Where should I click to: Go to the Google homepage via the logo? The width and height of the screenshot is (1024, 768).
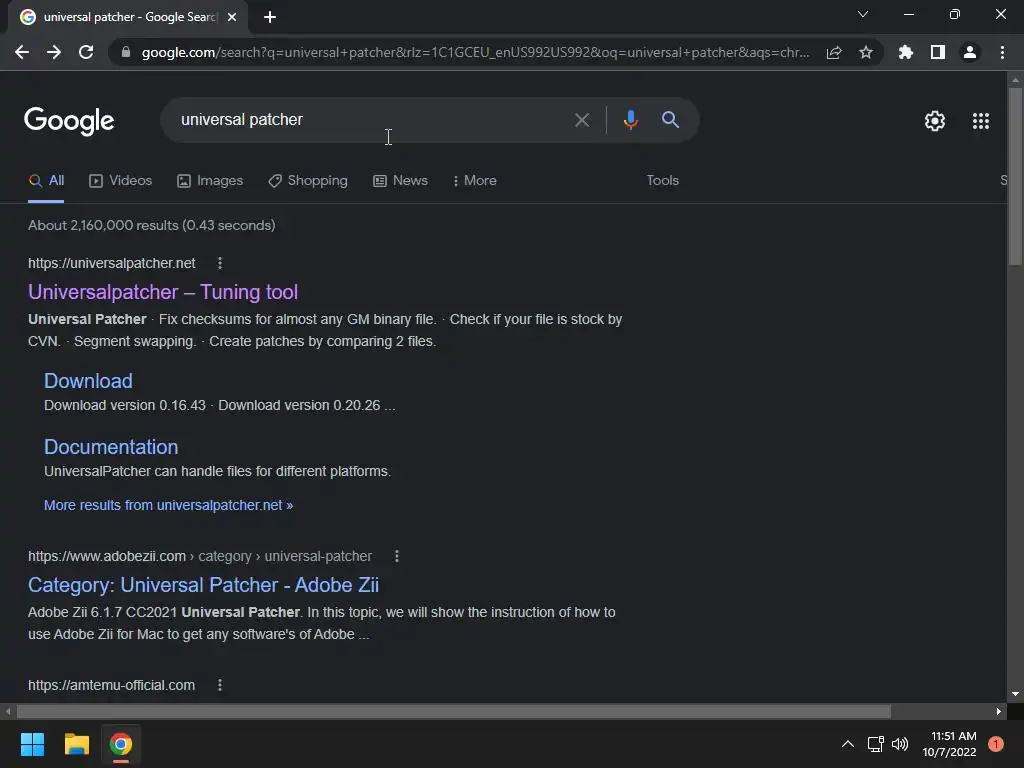[69, 121]
